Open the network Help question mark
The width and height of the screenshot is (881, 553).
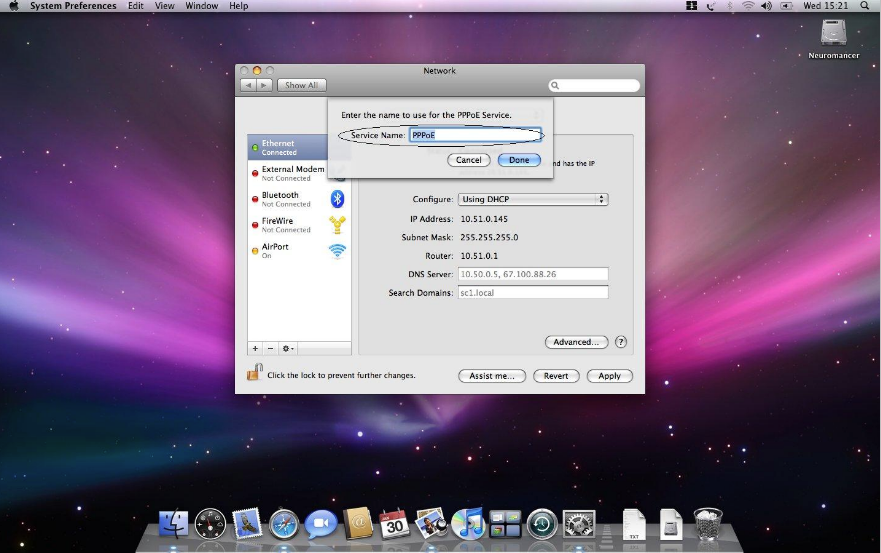click(620, 342)
